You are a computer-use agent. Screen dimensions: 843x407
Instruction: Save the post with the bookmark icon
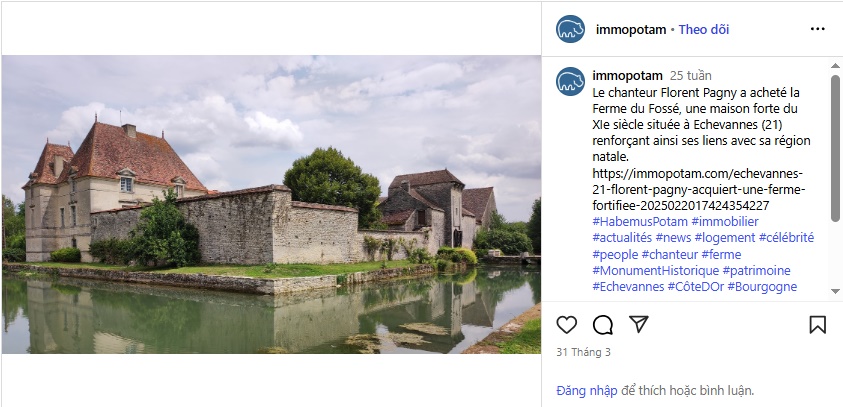817,325
